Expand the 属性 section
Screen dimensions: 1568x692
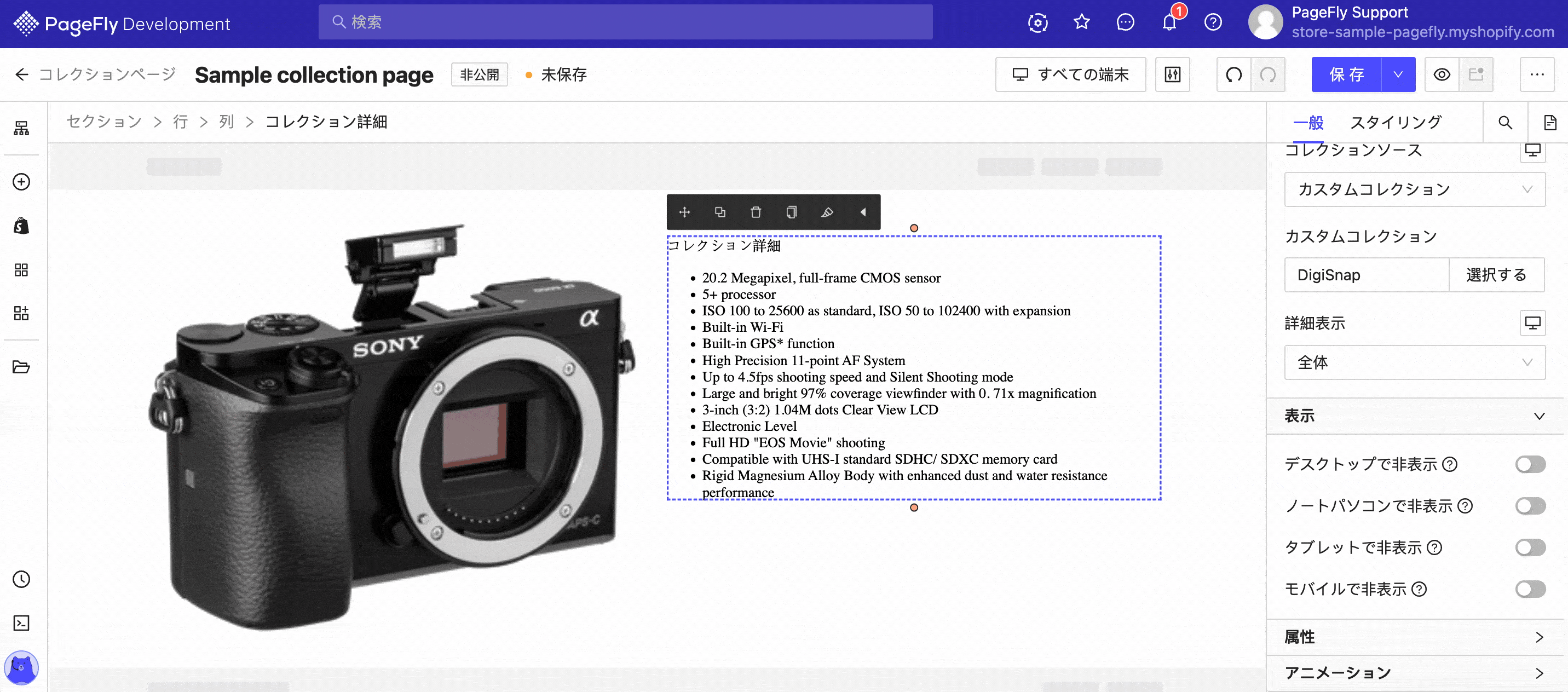pyautogui.click(x=1415, y=637)
